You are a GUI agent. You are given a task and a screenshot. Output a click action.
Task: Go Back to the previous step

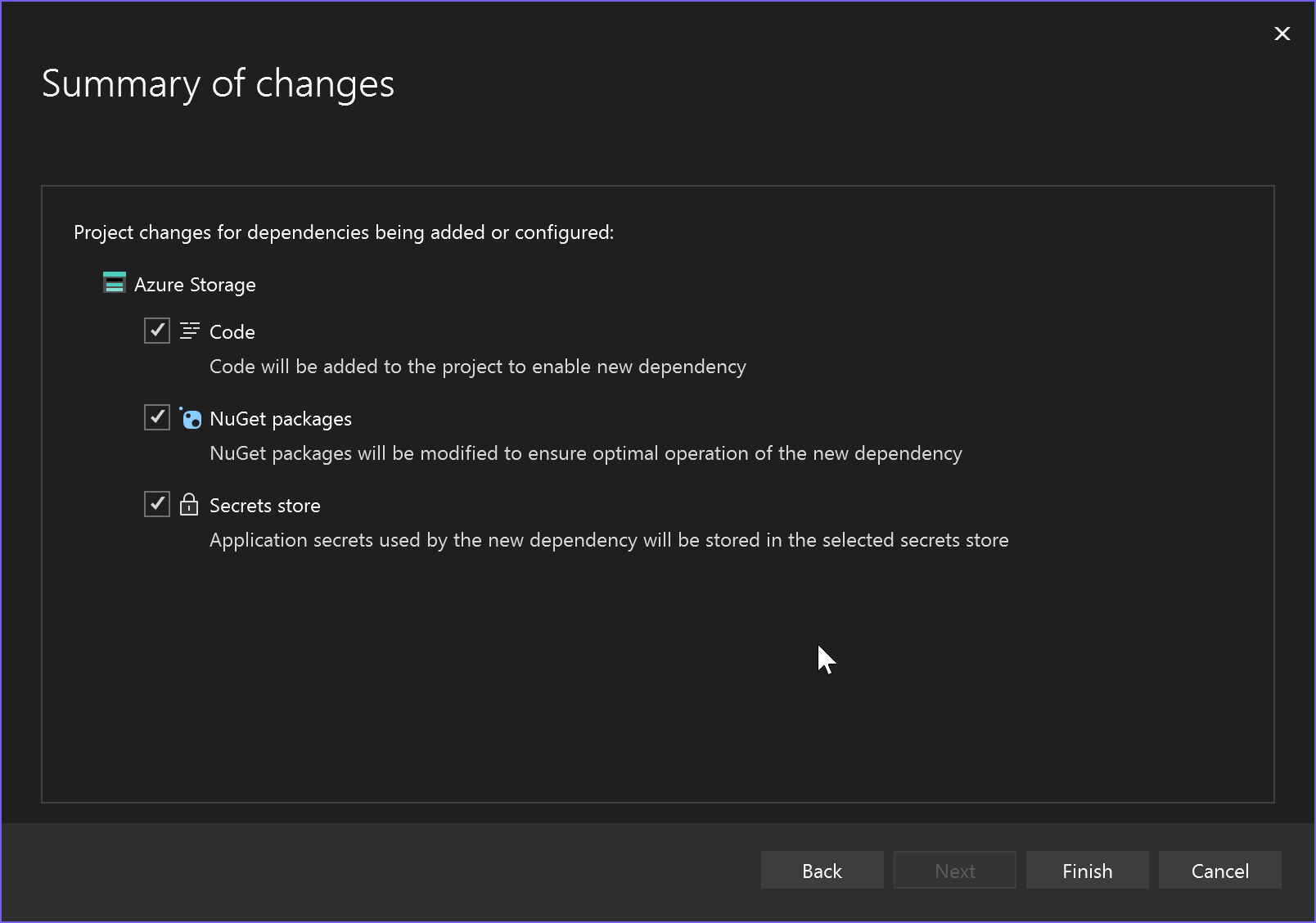point(822,870)
